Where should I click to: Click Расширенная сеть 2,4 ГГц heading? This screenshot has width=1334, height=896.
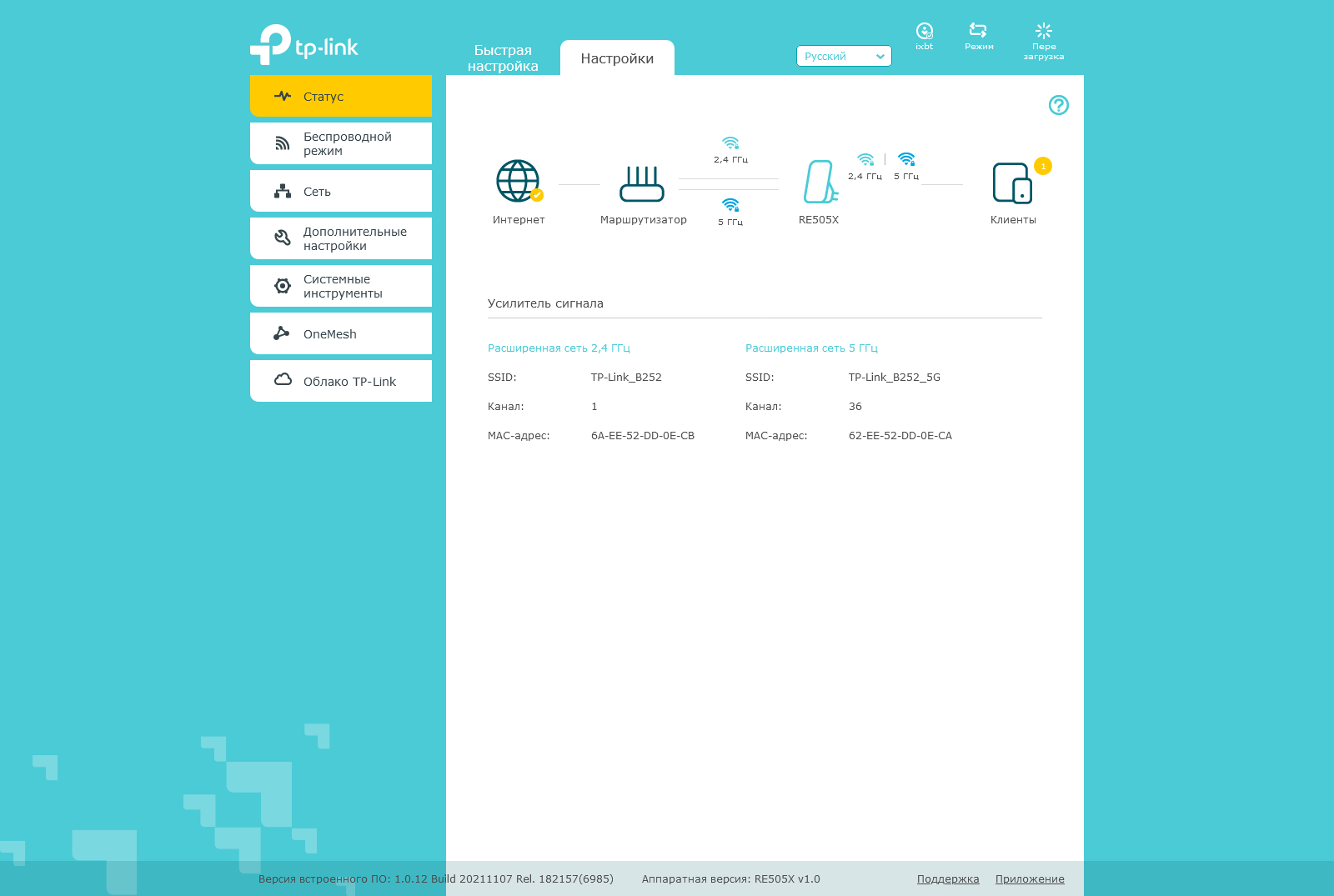(559, 348)
